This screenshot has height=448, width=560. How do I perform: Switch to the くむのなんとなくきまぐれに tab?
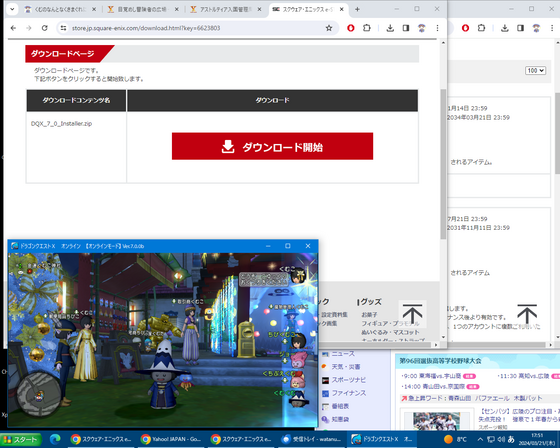click(60, 10)
